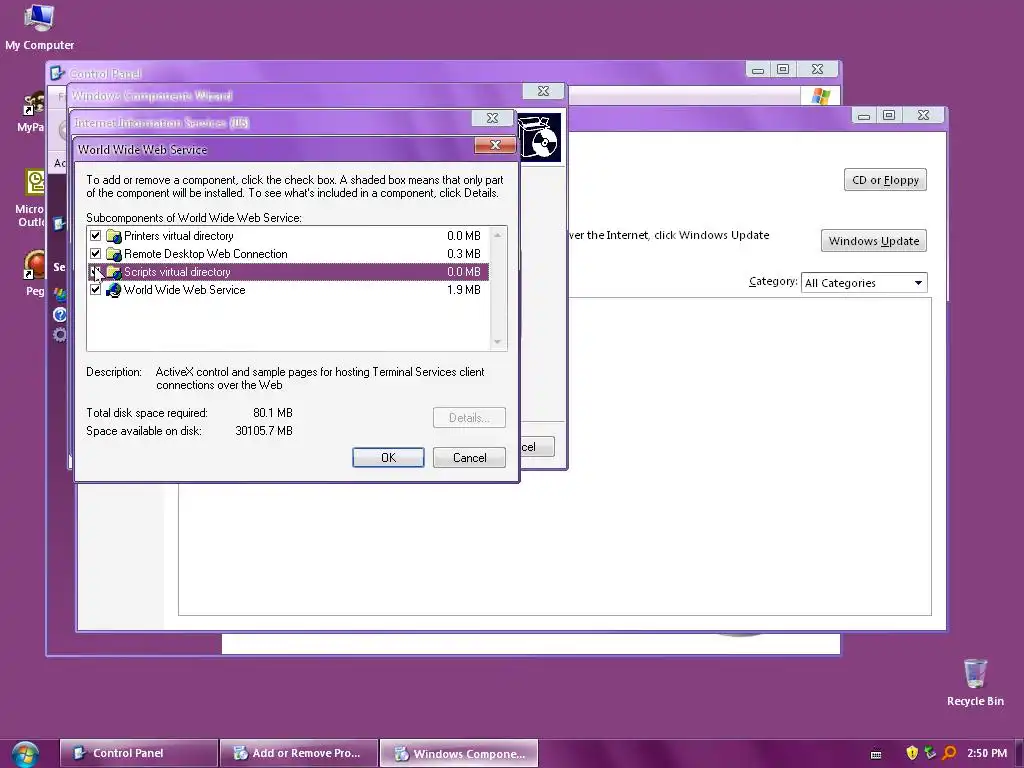The height and width of the screenshot is (768, 1024).
Task: Click the 0.3 MB size value
Action: pyautogui.click(x=464, y=253)
